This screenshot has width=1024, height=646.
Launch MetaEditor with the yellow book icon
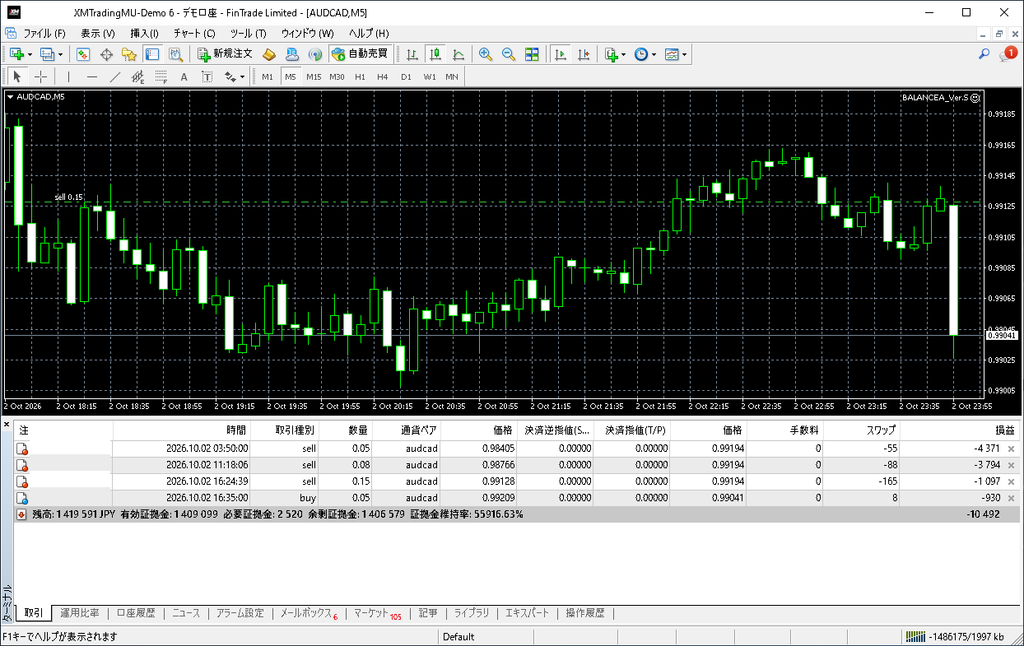(269, 54)
